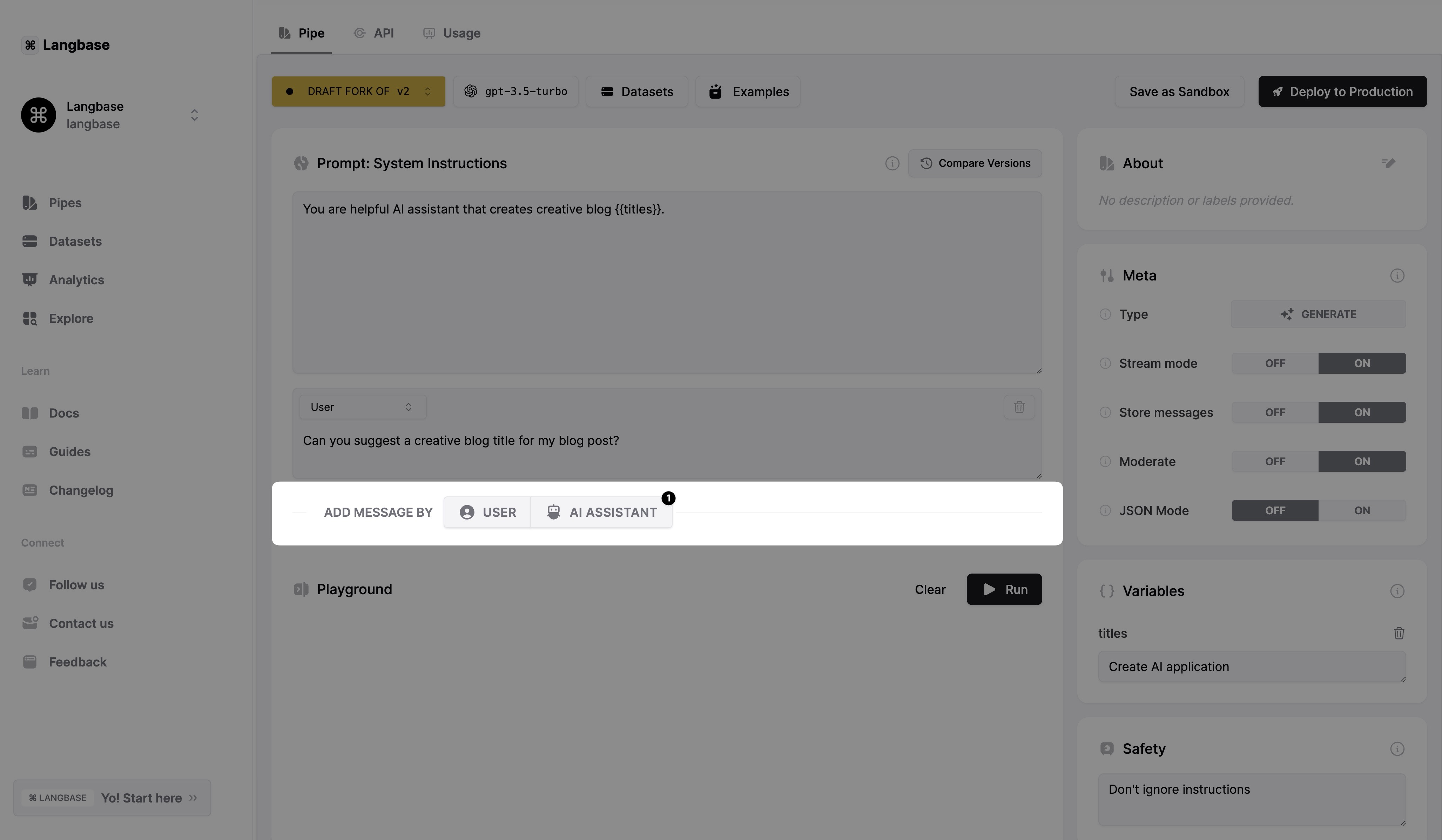
Task: Switch to the API tab
Action: (374, 33)
